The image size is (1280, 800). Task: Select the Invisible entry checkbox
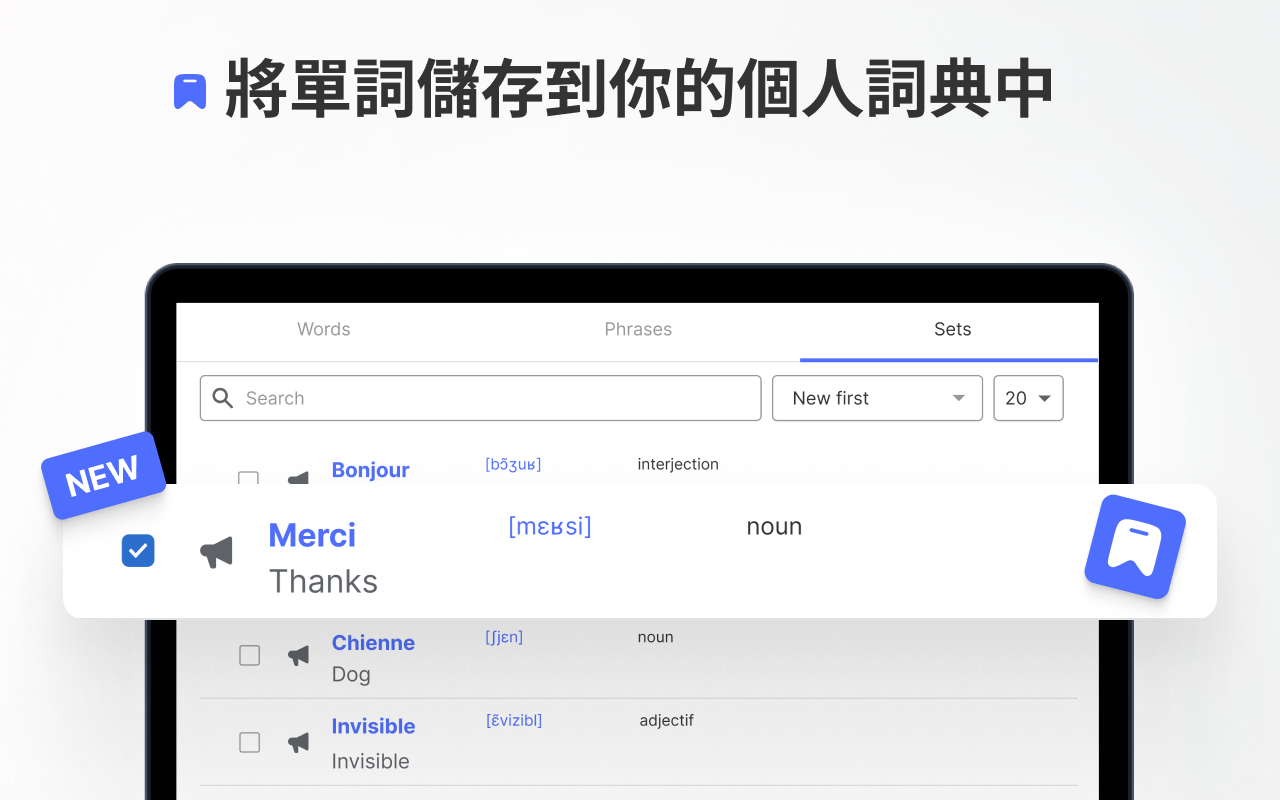point(249,742)
